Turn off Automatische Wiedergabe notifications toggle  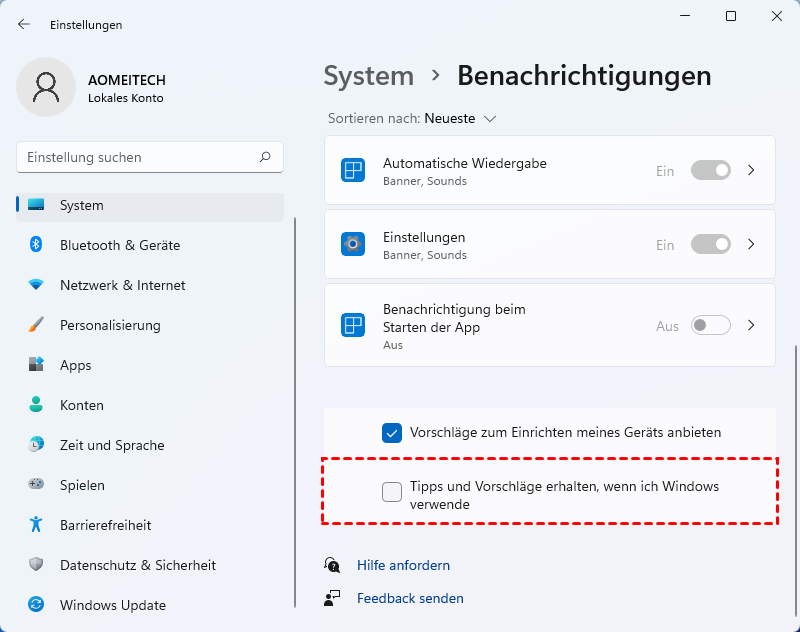711,170
